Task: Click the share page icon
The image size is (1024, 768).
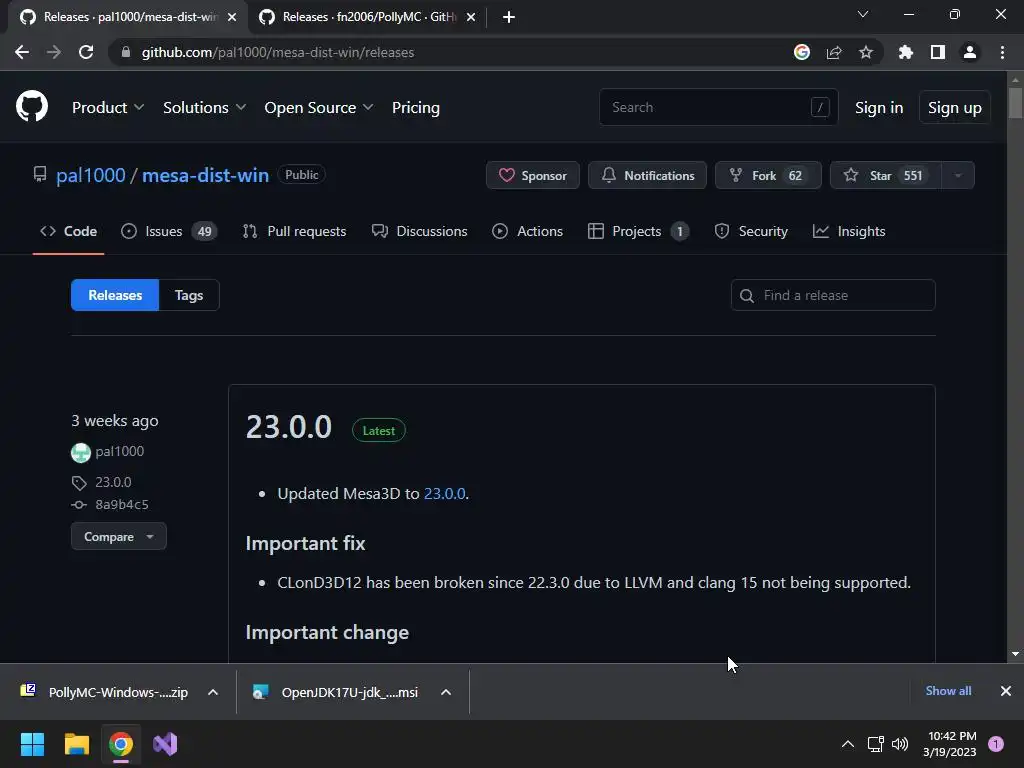Action: 834,52
